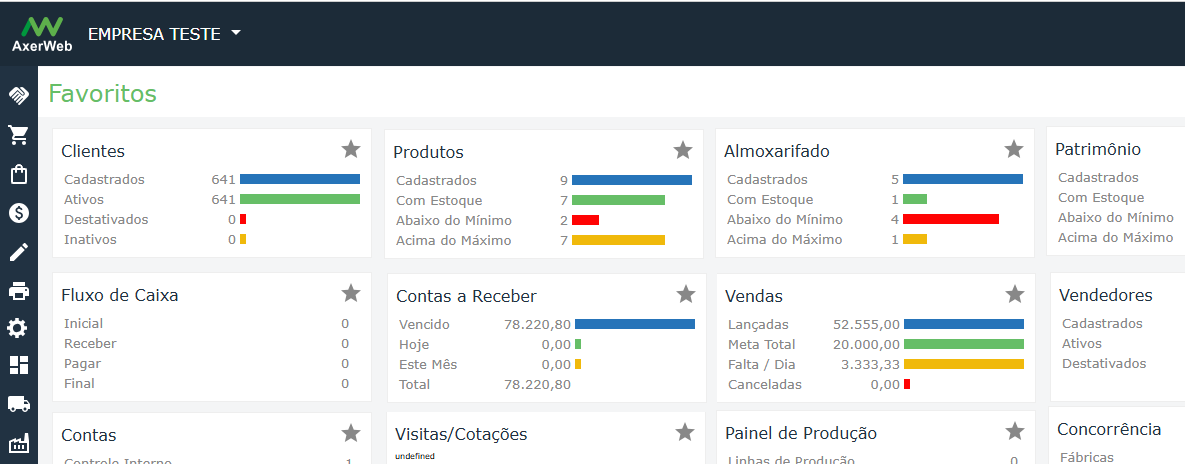
Task: Open the shopping cart sidebar icon
Action: [x=18, y=135]
